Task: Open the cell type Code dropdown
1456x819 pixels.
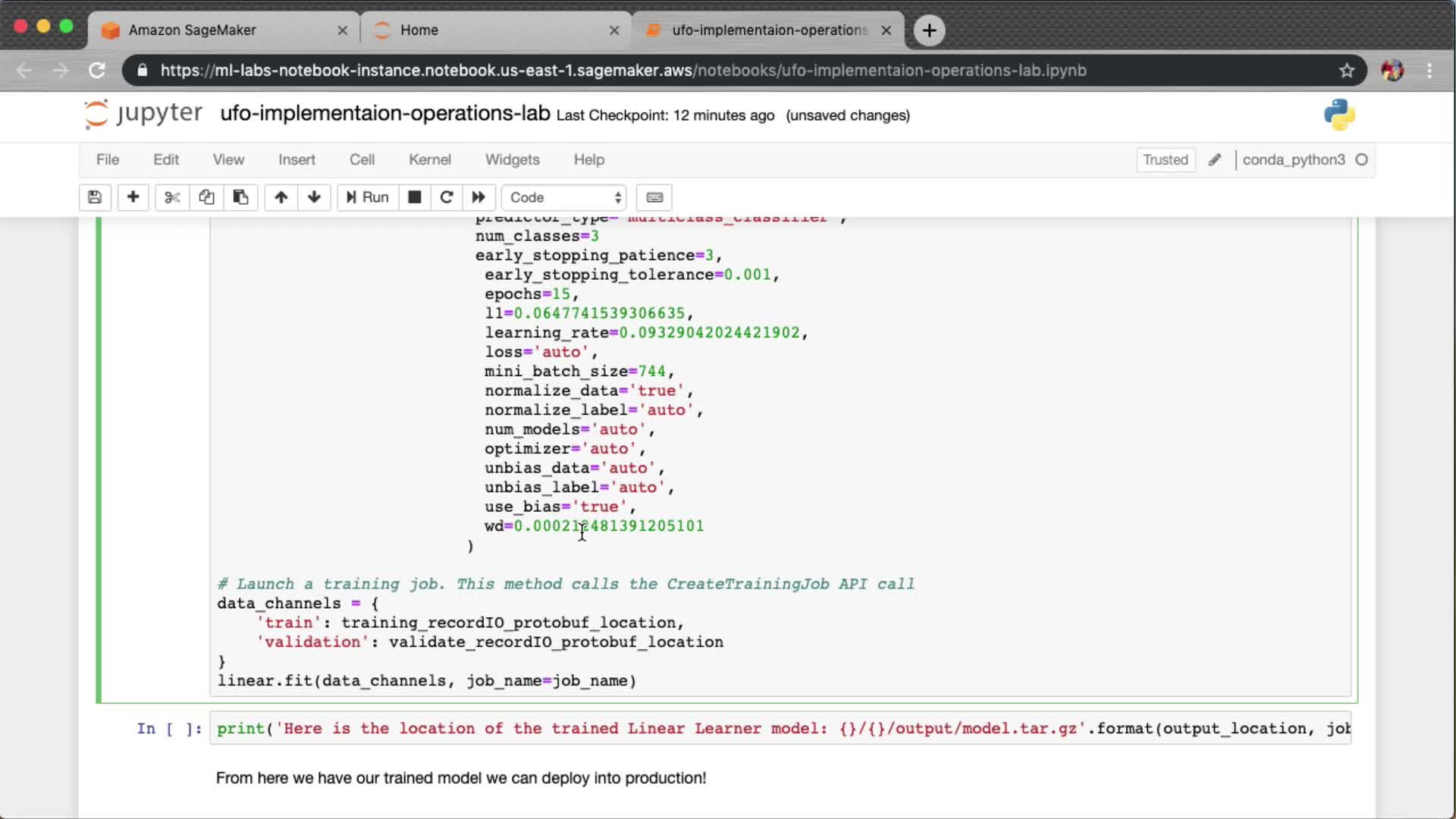Action: [x=564, y=197]
